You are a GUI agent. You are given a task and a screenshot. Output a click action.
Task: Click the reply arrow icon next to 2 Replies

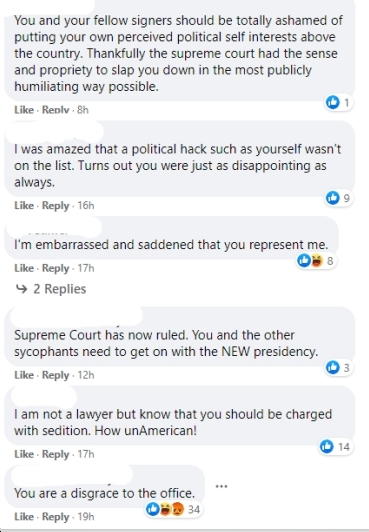22,289
